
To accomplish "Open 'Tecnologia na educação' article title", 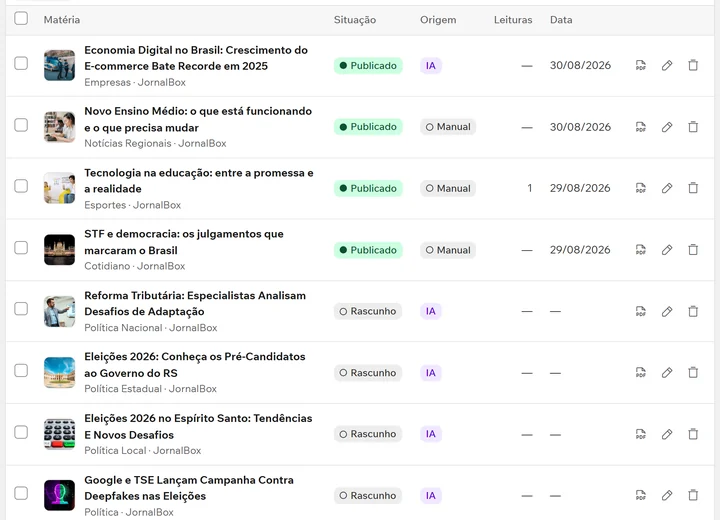I will pyautogui.click(x=199, y=181).
